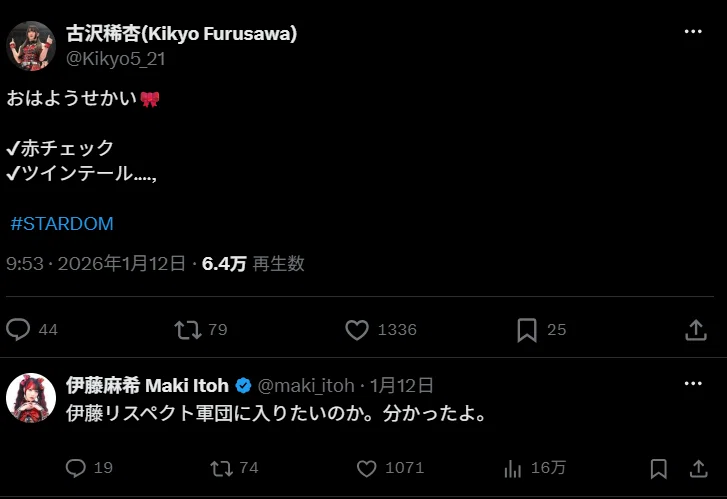
Task: Open more options on Maki Itoh's reply
Action: click(693, 384)
